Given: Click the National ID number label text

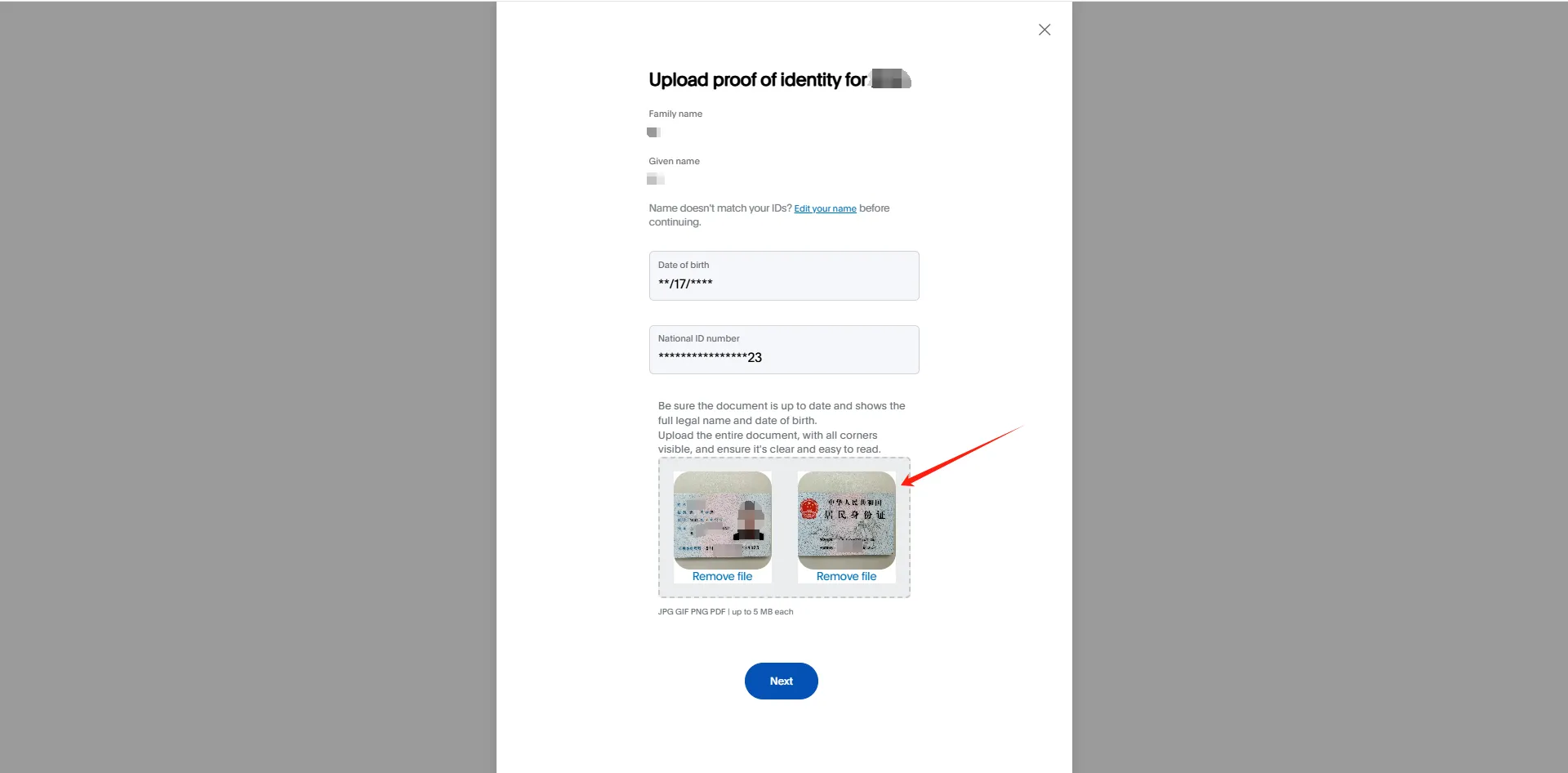Looking at the screenshot, I should tap(699, 338).
